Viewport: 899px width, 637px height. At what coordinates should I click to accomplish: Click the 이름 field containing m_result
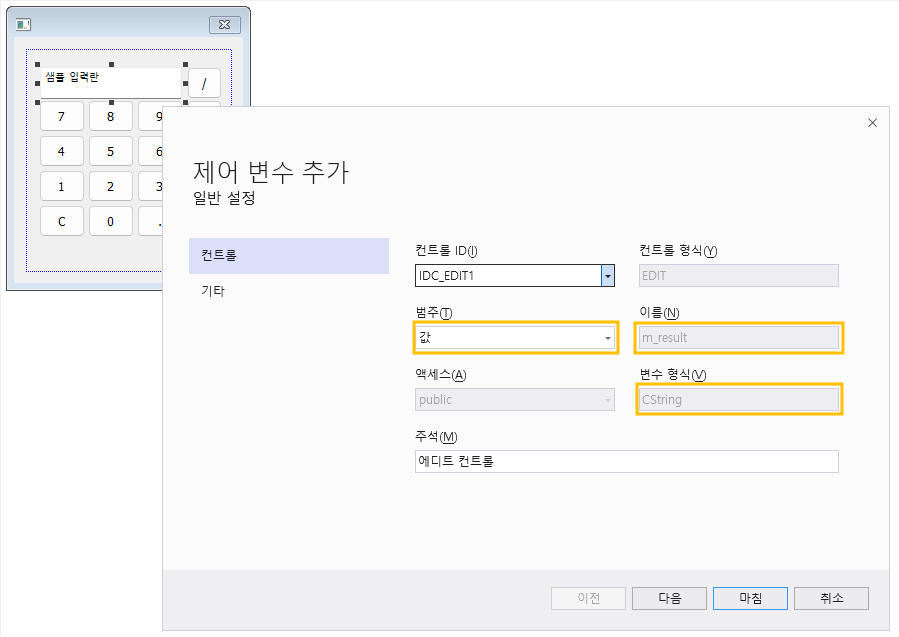click(x=738, y=338)
